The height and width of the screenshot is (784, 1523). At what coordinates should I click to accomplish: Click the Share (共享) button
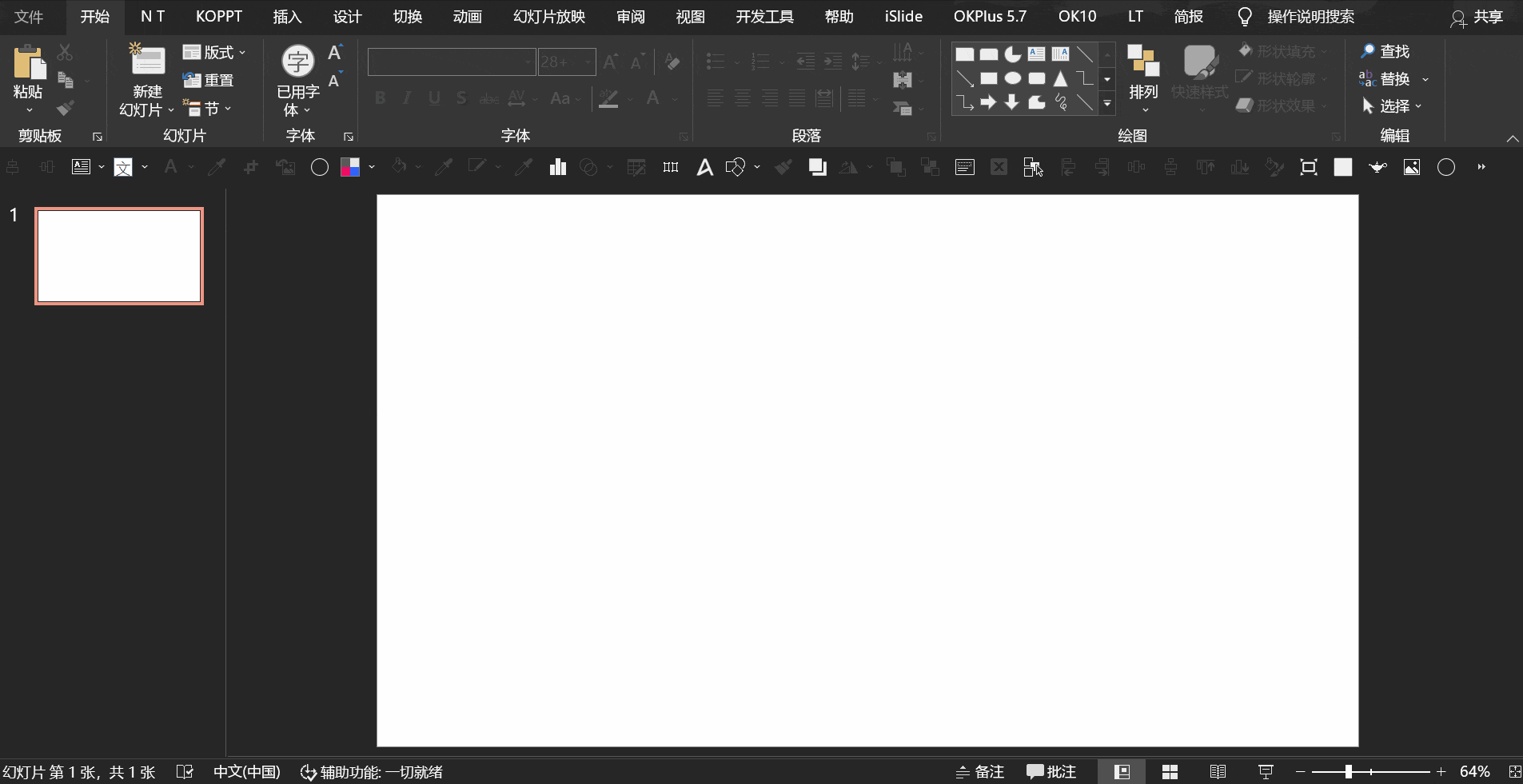click(1477, 17)
